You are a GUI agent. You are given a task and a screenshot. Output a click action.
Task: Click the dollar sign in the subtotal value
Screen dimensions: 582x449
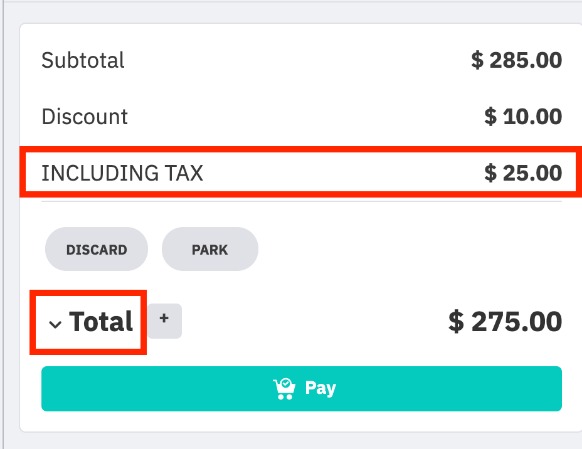tap(477, 60)
